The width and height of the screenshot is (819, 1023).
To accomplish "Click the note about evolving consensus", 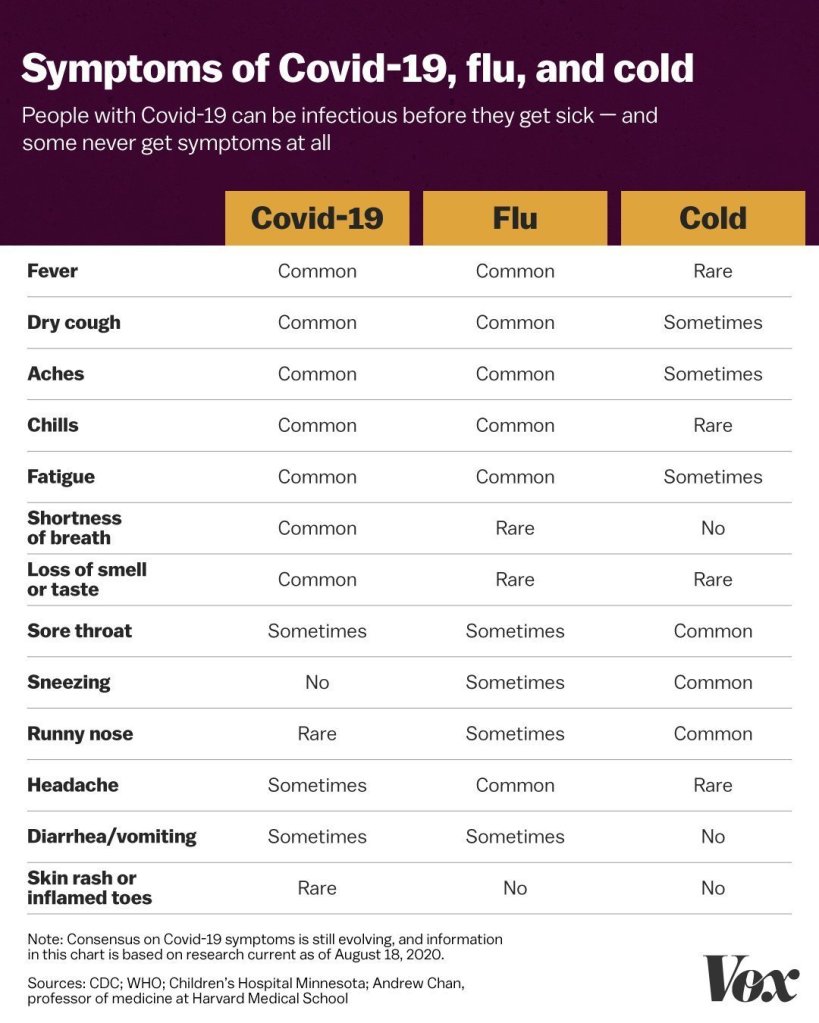I will point(265,946).
